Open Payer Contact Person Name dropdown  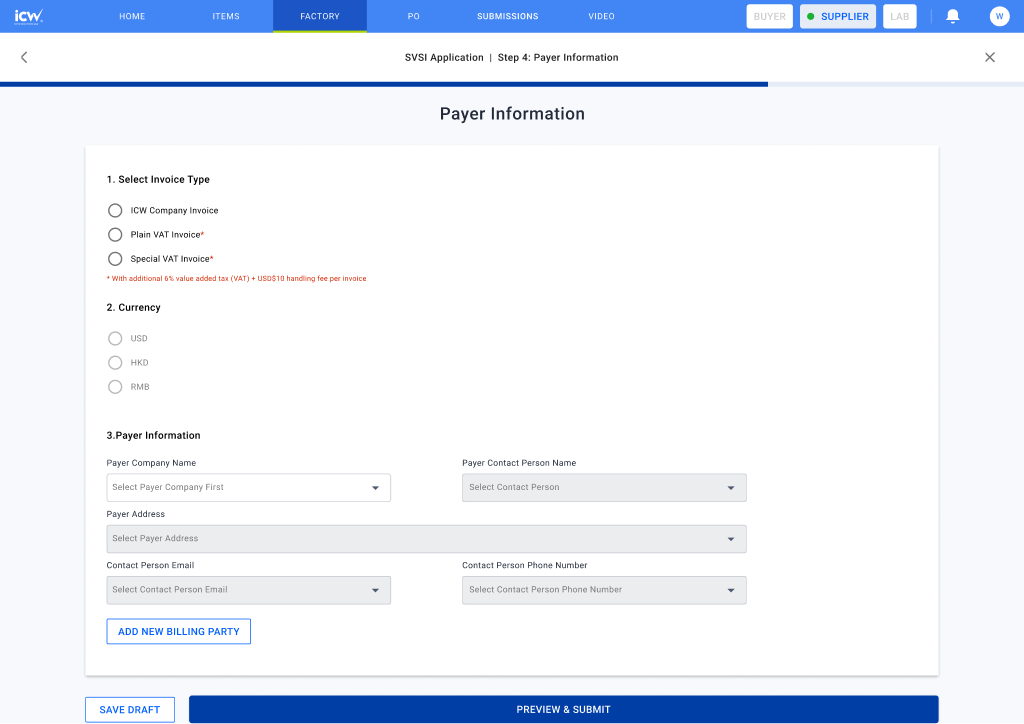pyautogui.click(x=604, y=488)
